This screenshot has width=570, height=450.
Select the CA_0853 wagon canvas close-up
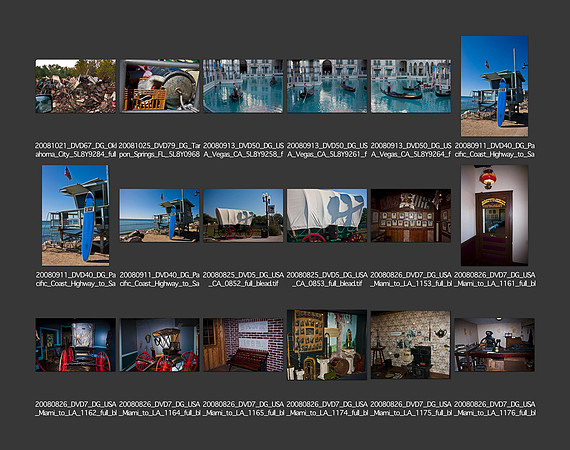point(327,216)
